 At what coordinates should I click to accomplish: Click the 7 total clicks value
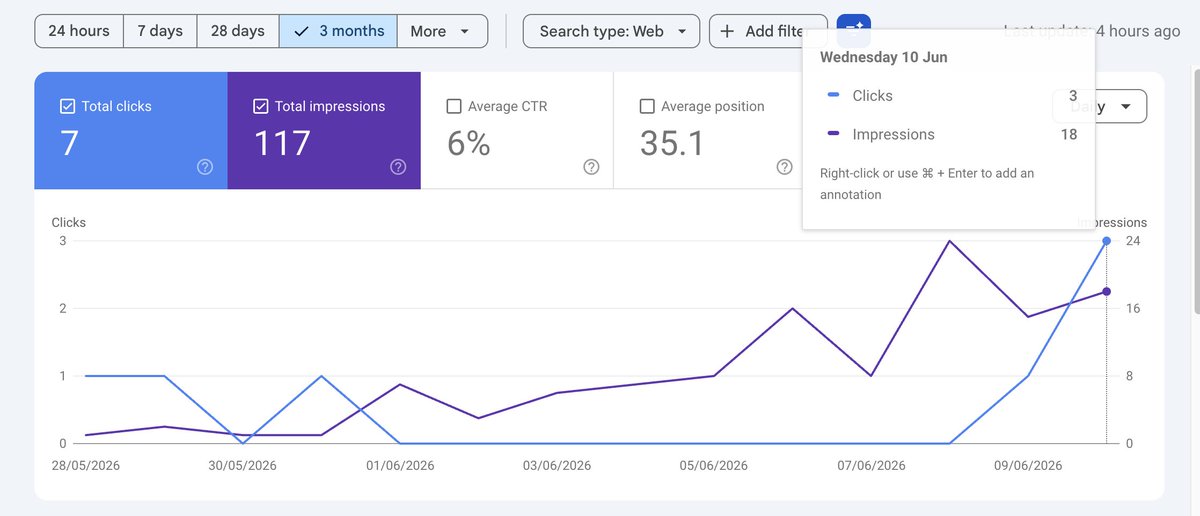tap(69, 143)
